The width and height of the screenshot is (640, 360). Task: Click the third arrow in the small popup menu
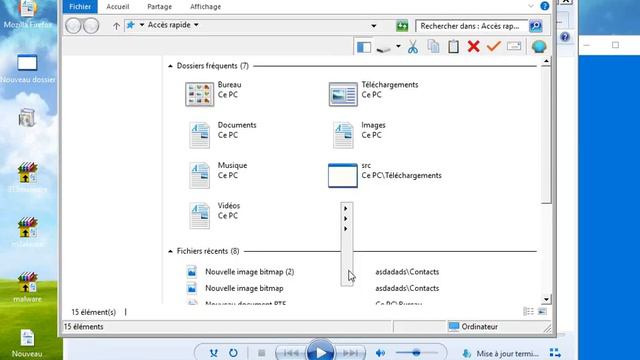tap(346, 229)
